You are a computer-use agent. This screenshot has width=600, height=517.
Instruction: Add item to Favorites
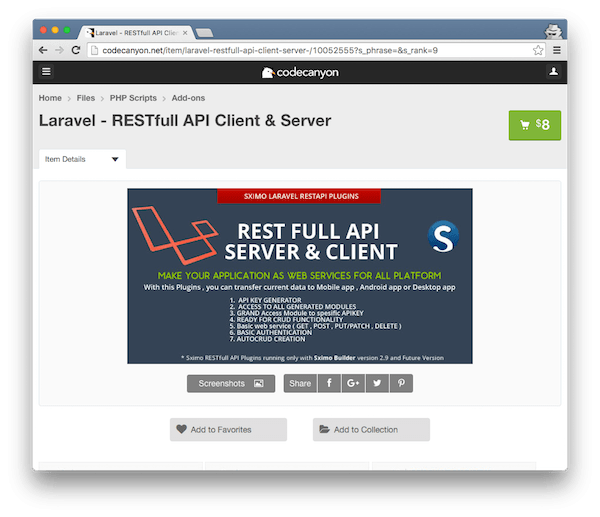coord(228,429)
